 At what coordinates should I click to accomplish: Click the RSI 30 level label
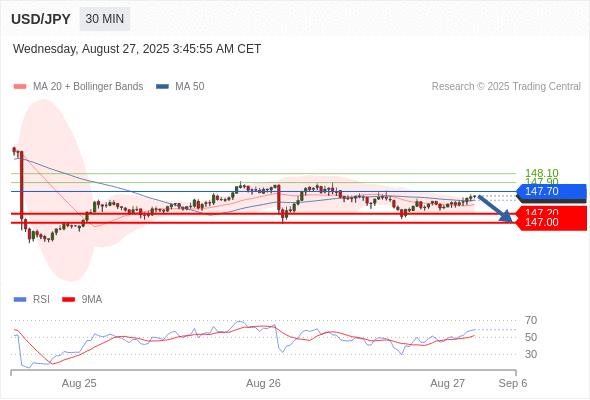coord(531,354)
